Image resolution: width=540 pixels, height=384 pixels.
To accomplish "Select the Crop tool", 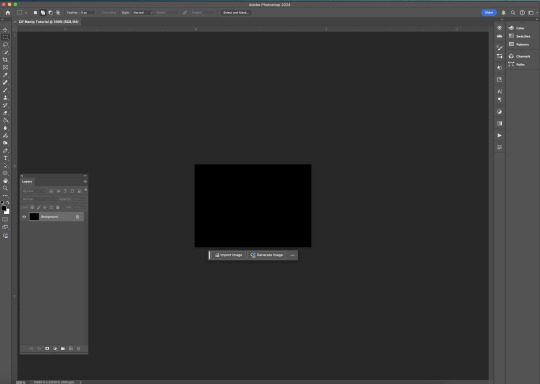I will [x=5, y=60].
